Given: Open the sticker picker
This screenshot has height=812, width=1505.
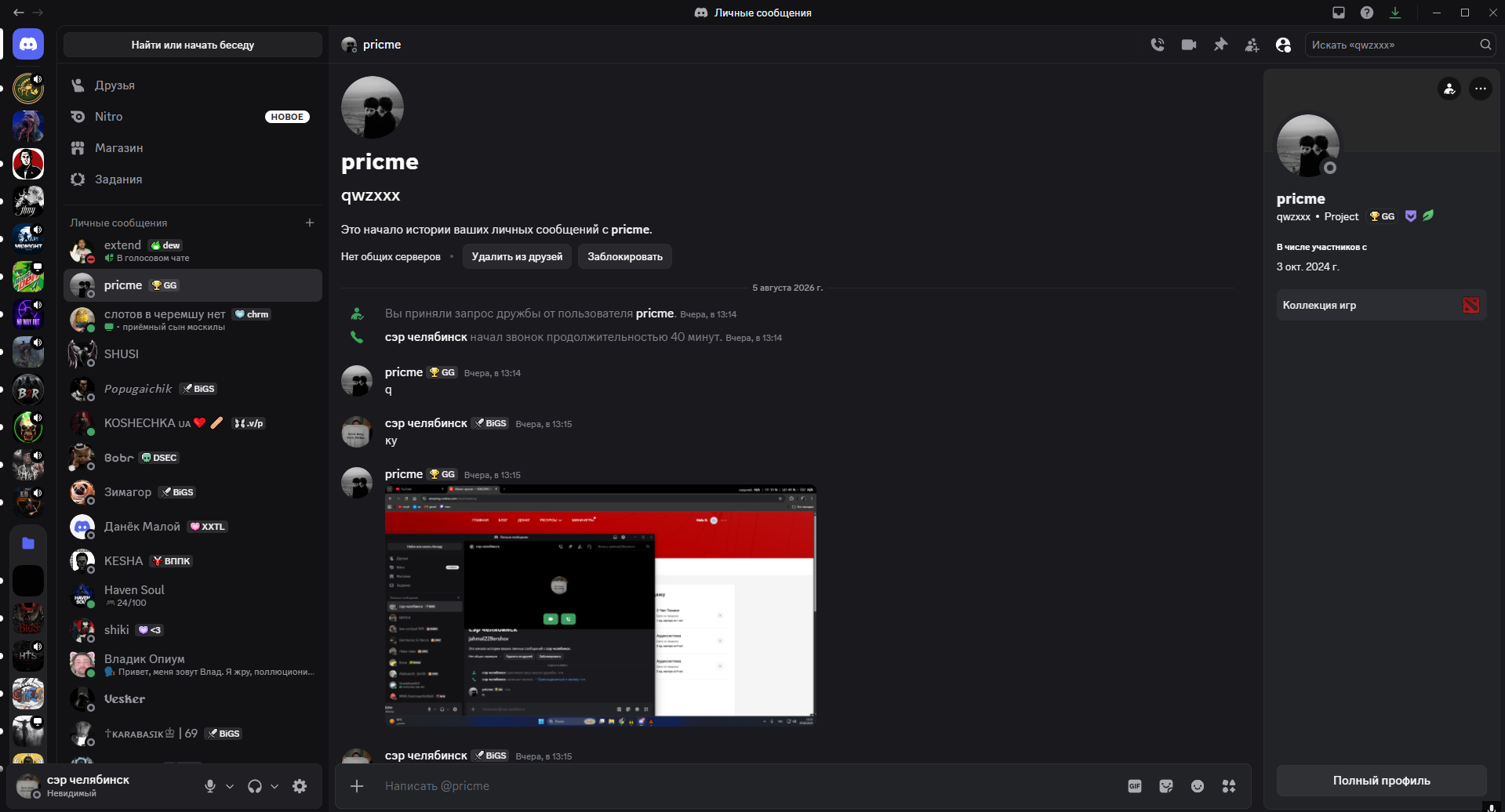Looking at the screenshot, I should [x=1166, y=786].
